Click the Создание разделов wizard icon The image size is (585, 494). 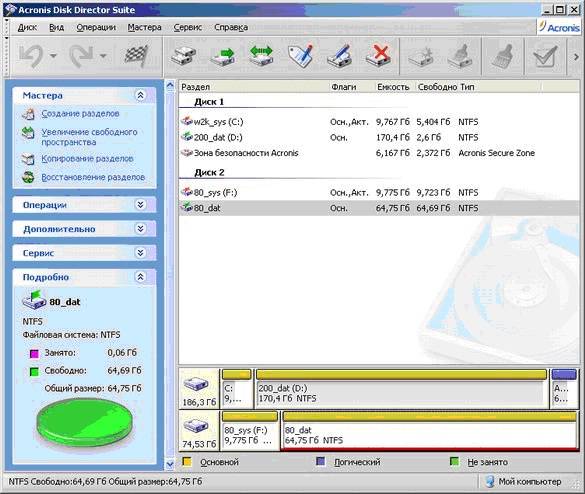click(28, 114)
